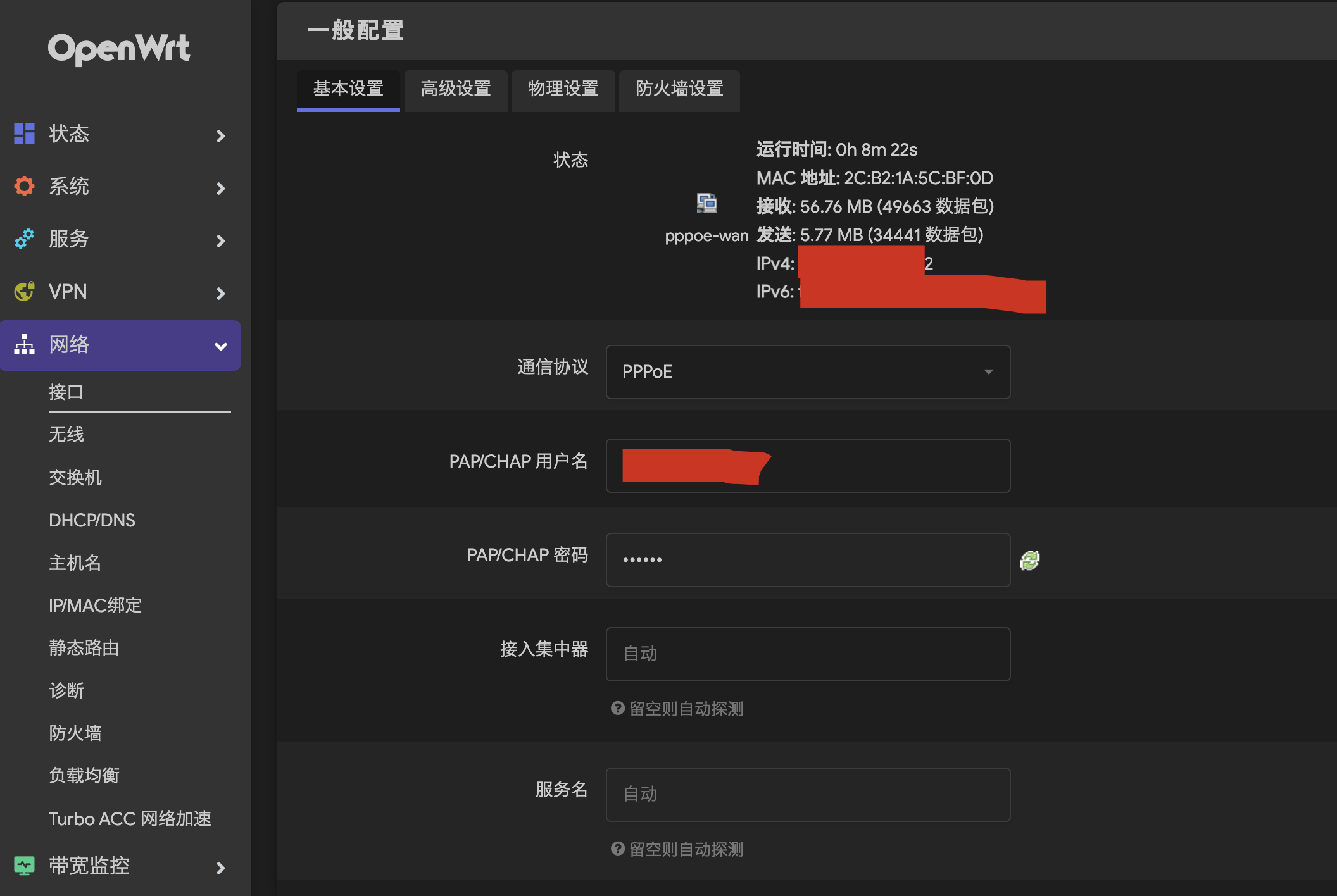Click the 系统 gear icon
The height and width of the screenshot is (896, 1337).
pos(23,187)
